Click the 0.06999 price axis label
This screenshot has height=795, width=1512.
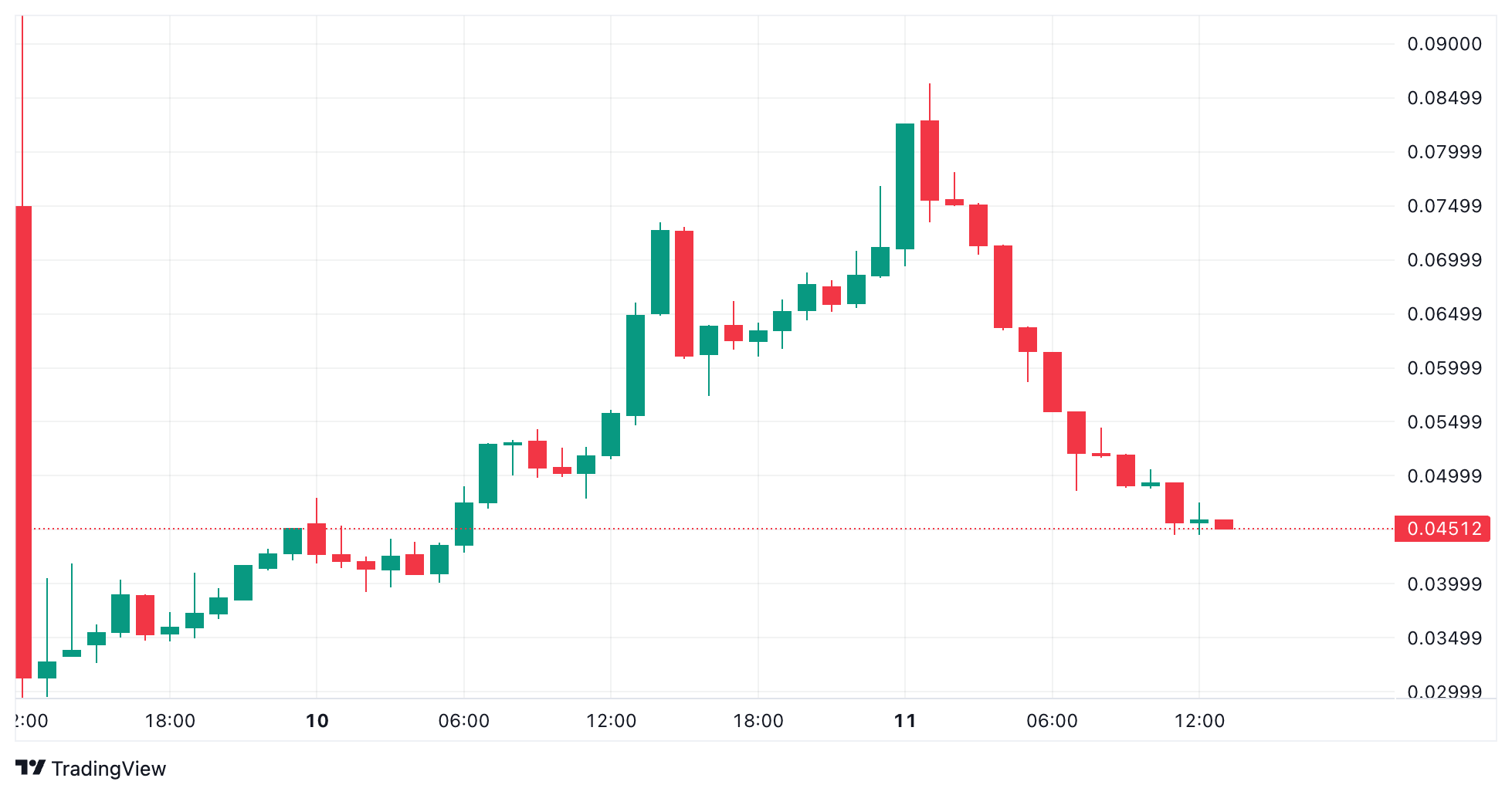pyautogui.click(x=1444, y=260)
